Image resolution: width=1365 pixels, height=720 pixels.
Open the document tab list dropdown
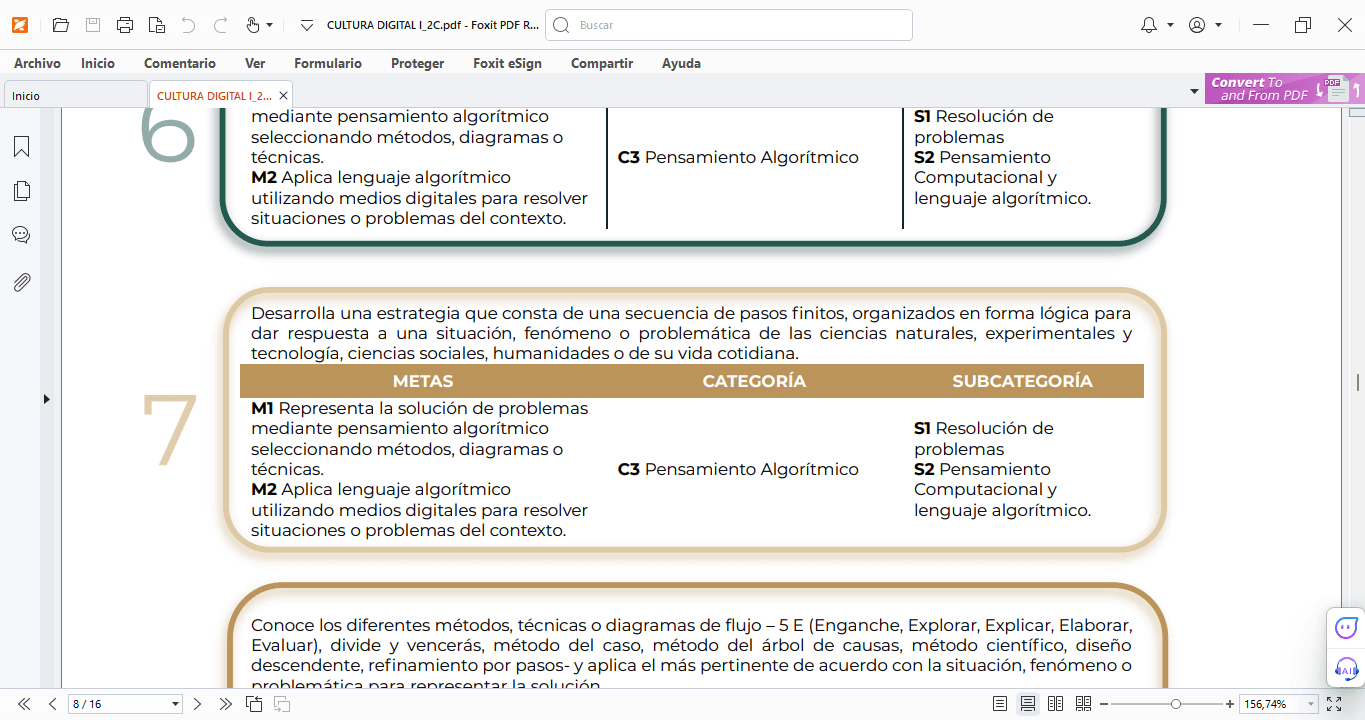(1194, 92)
